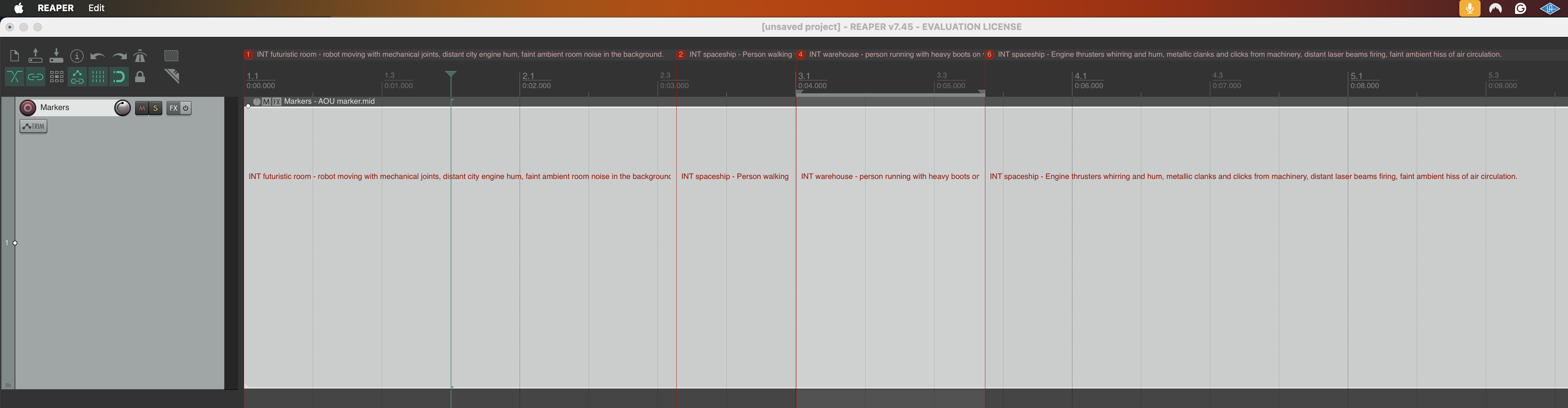The image size is (1568, 408).
Task: Toggle ripple editing grid icon
Action: [57, 77]
